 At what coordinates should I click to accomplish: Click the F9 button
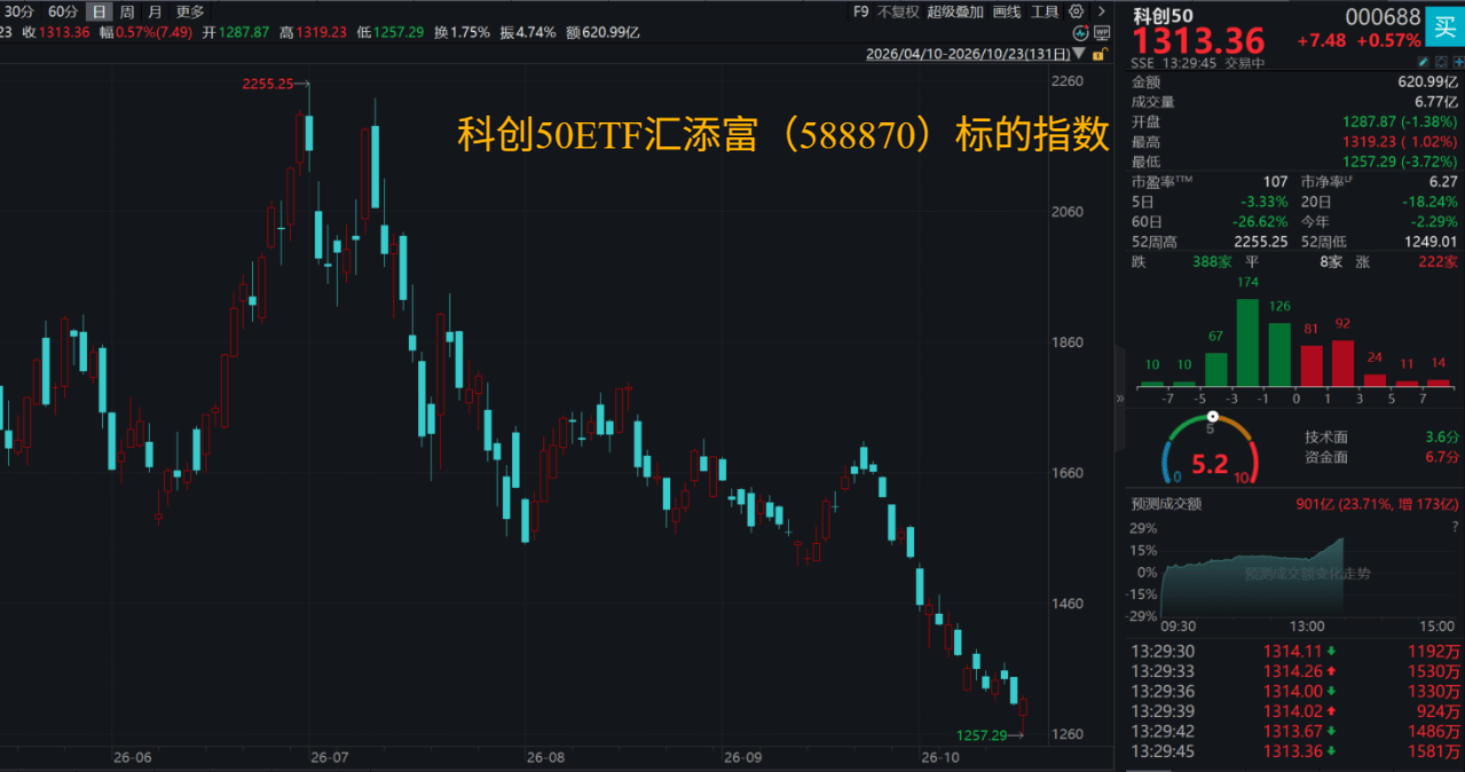[x=861, y=12]
